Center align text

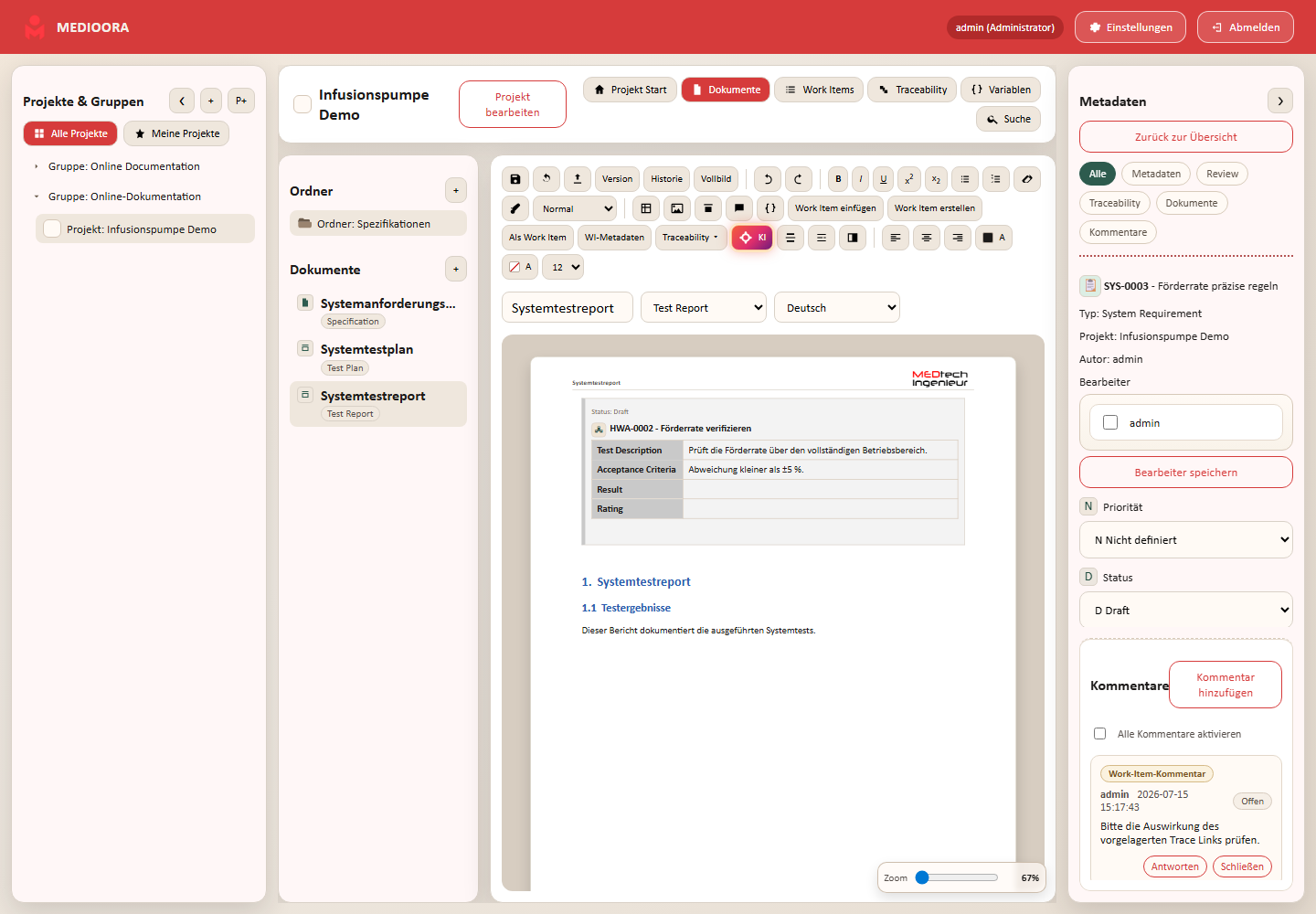click(x=927, y=238)
